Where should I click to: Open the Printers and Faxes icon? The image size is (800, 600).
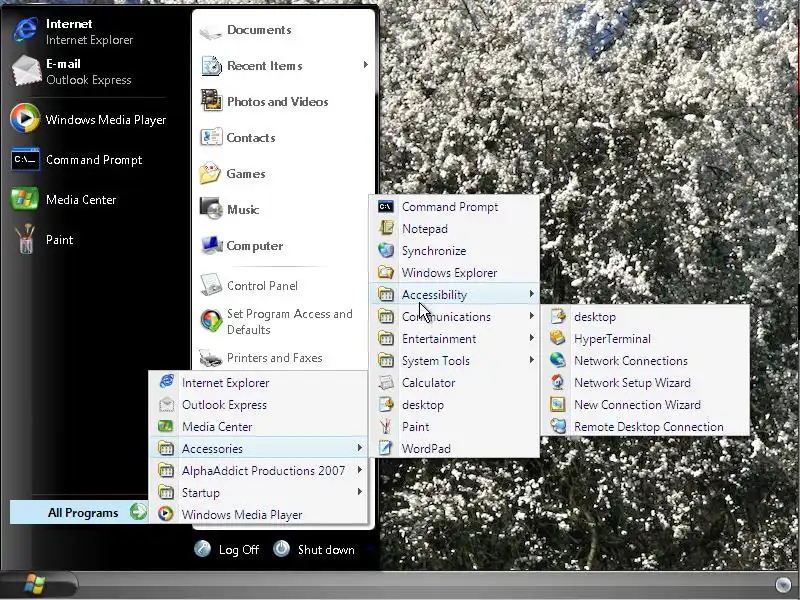(x=210, y=358)
